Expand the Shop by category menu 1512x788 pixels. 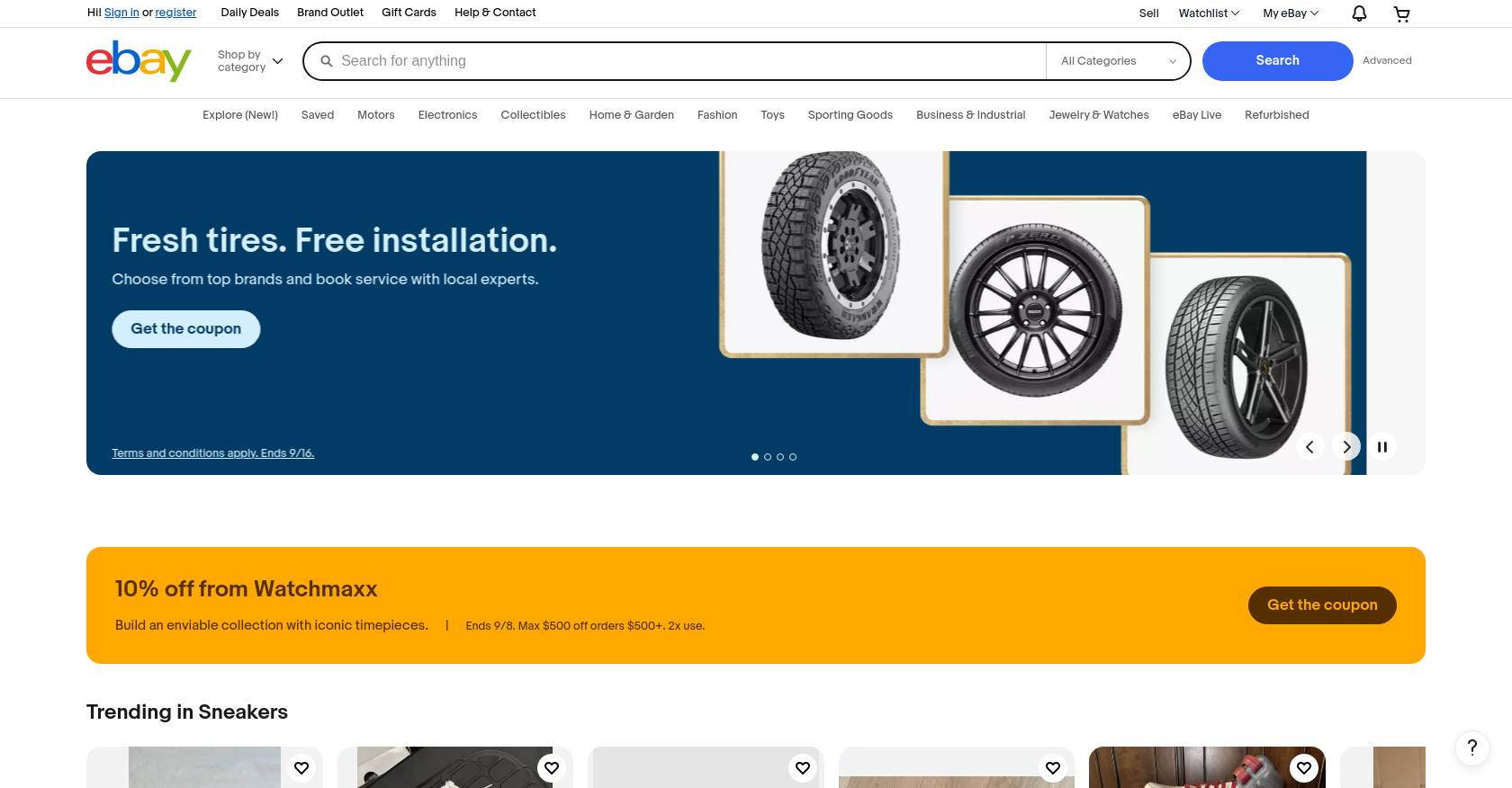coord(250,61)
